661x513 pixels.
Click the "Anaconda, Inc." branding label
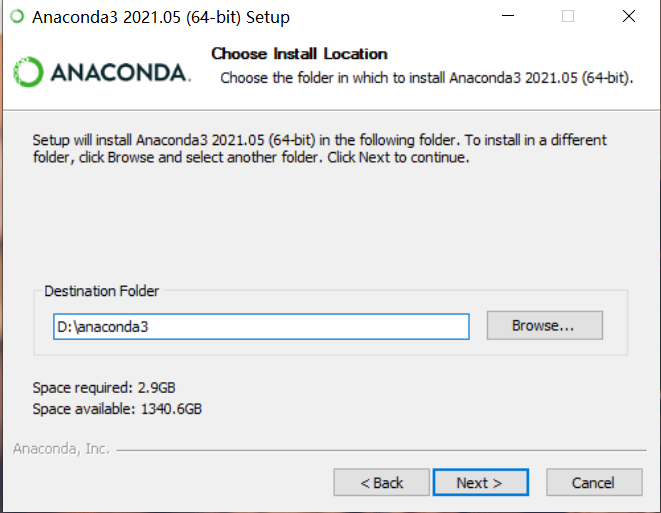point(61,449)
